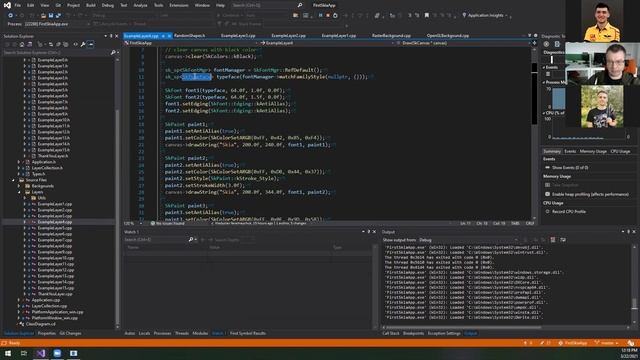This screenshot has width=640, height=360.
Task: Click the Break All pause icon
Action: (x=320, y=16)
